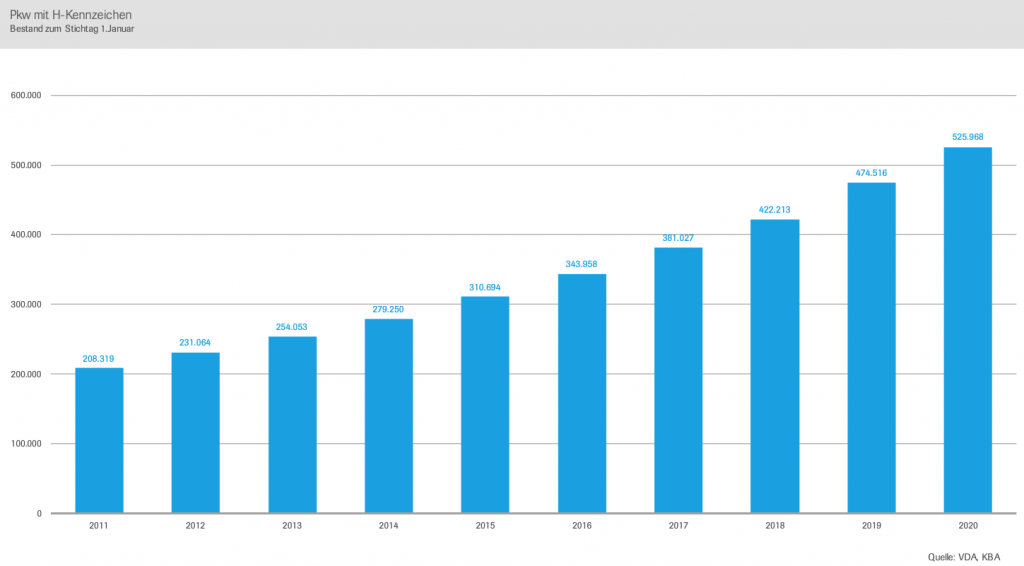Click the tallest bar for 2020
This screenshot has width=1024, height=566.
coord(968,330)
